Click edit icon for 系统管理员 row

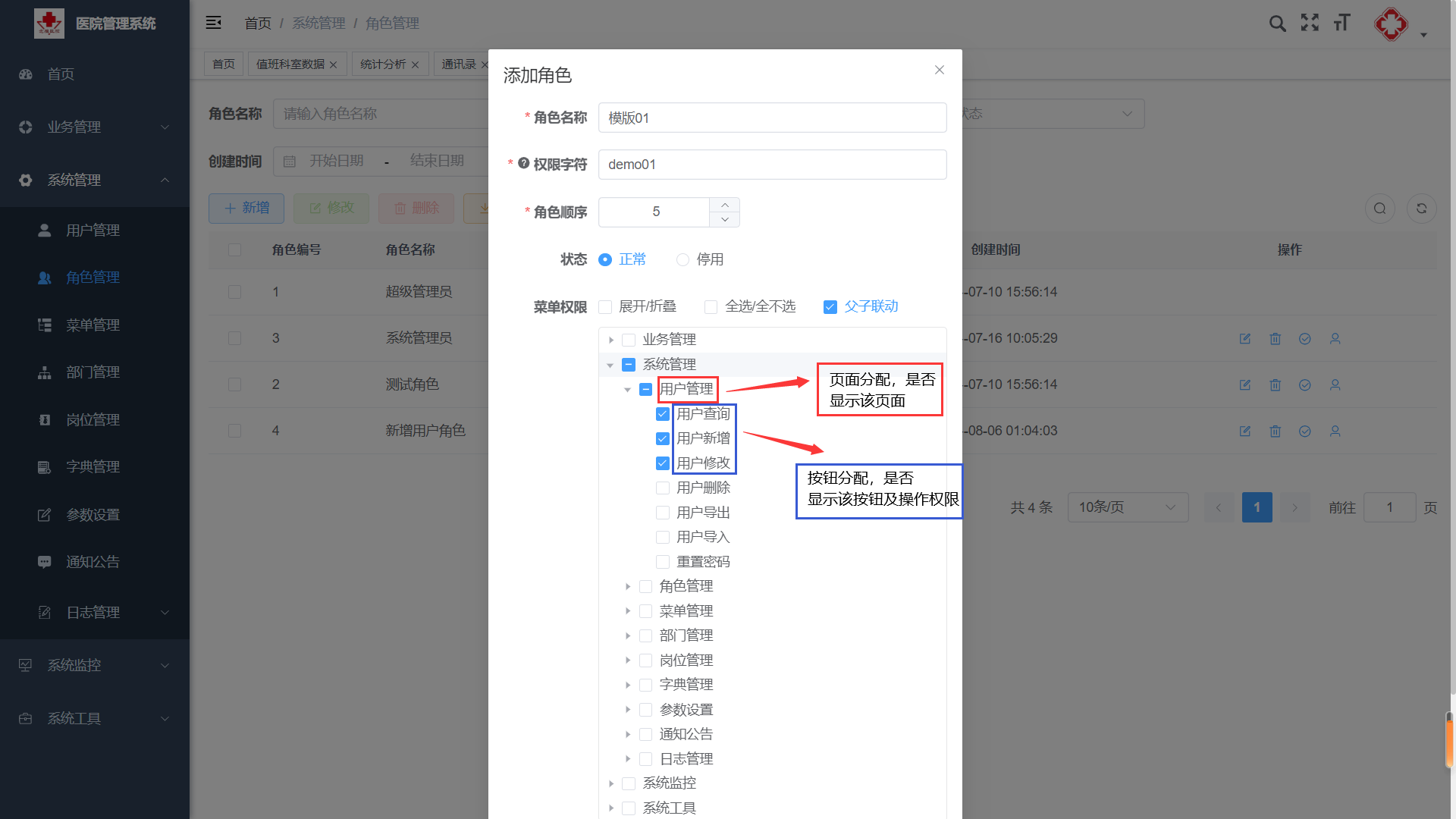(1245, 339)
